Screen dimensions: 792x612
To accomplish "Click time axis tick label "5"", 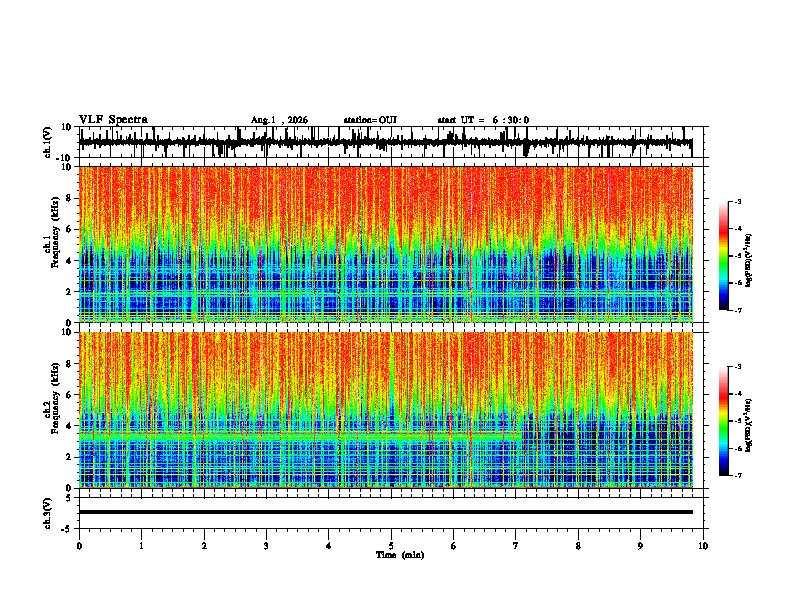I will coord(391,546).
